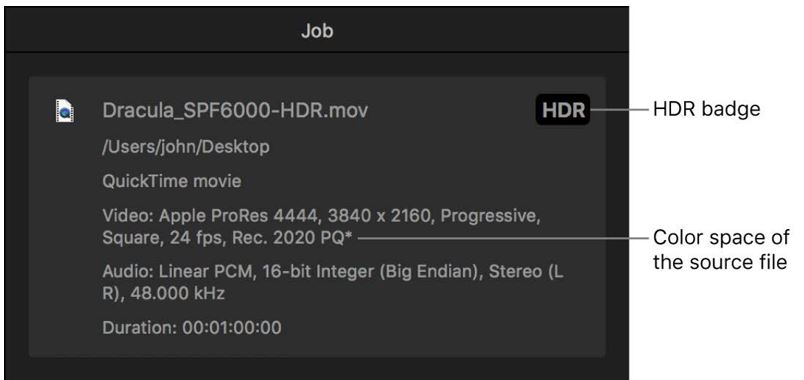Click the job summary panel background
Image resolution: width=804 pixels, height=380 pixels.
(x=317, y=217)
